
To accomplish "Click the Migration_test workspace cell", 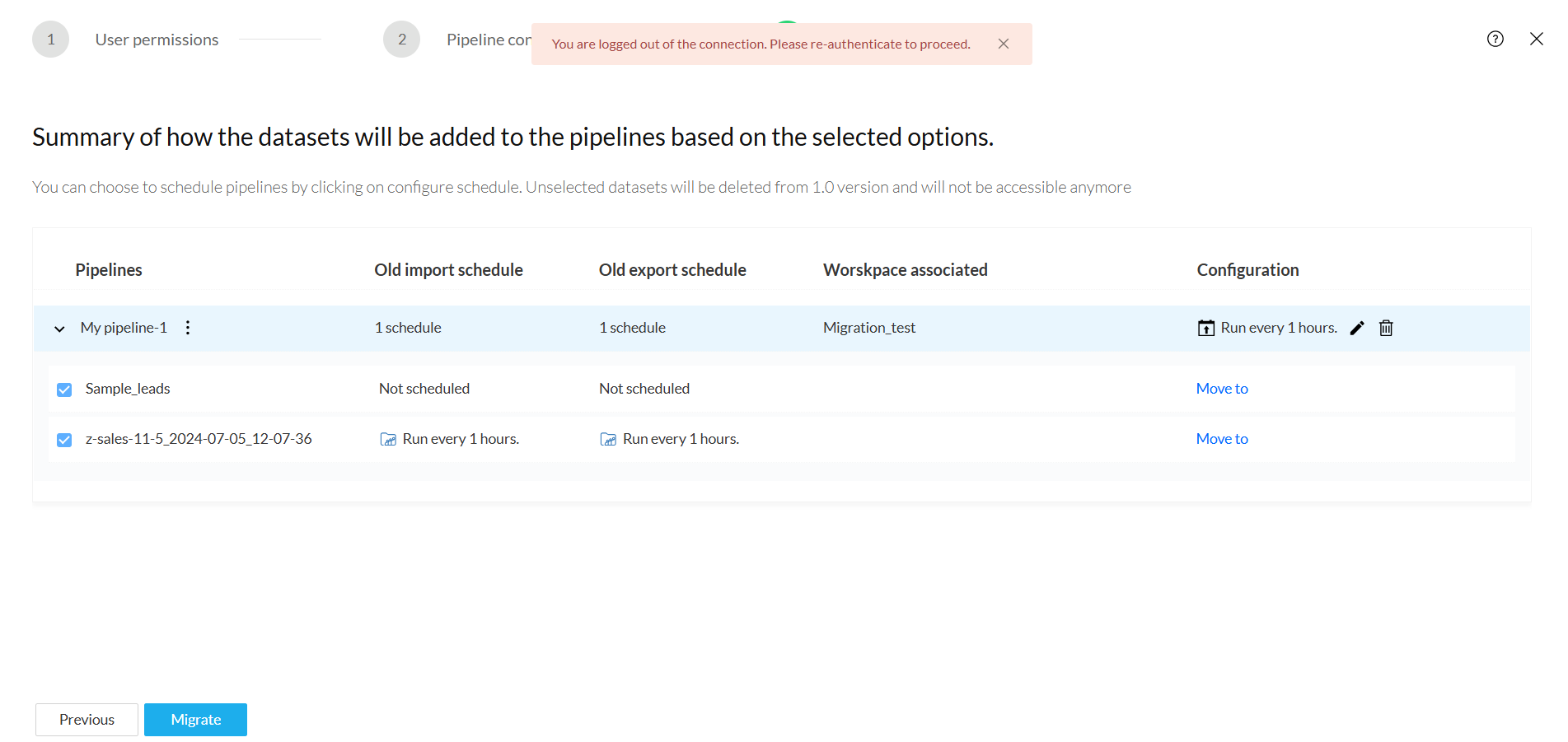I will tap(868, 328).
